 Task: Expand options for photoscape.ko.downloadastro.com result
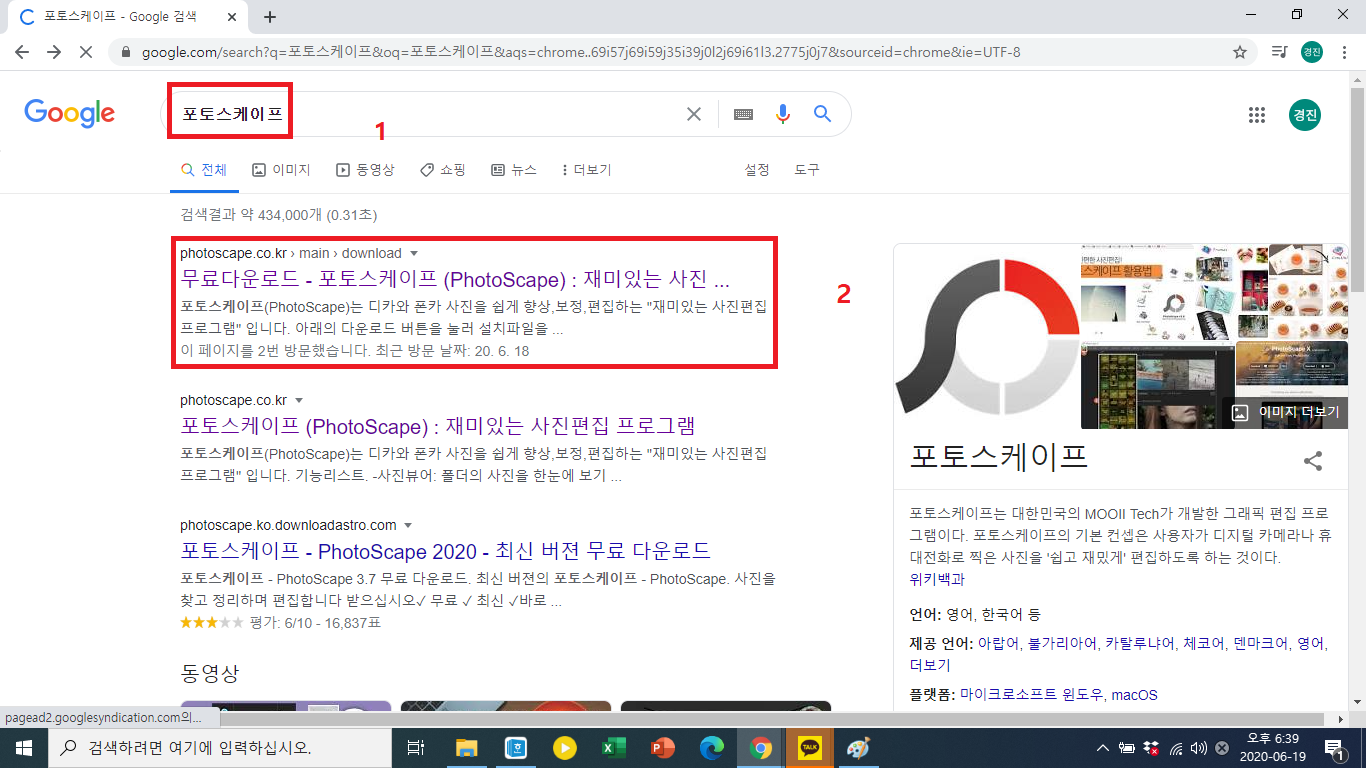[x=408, y=526]
